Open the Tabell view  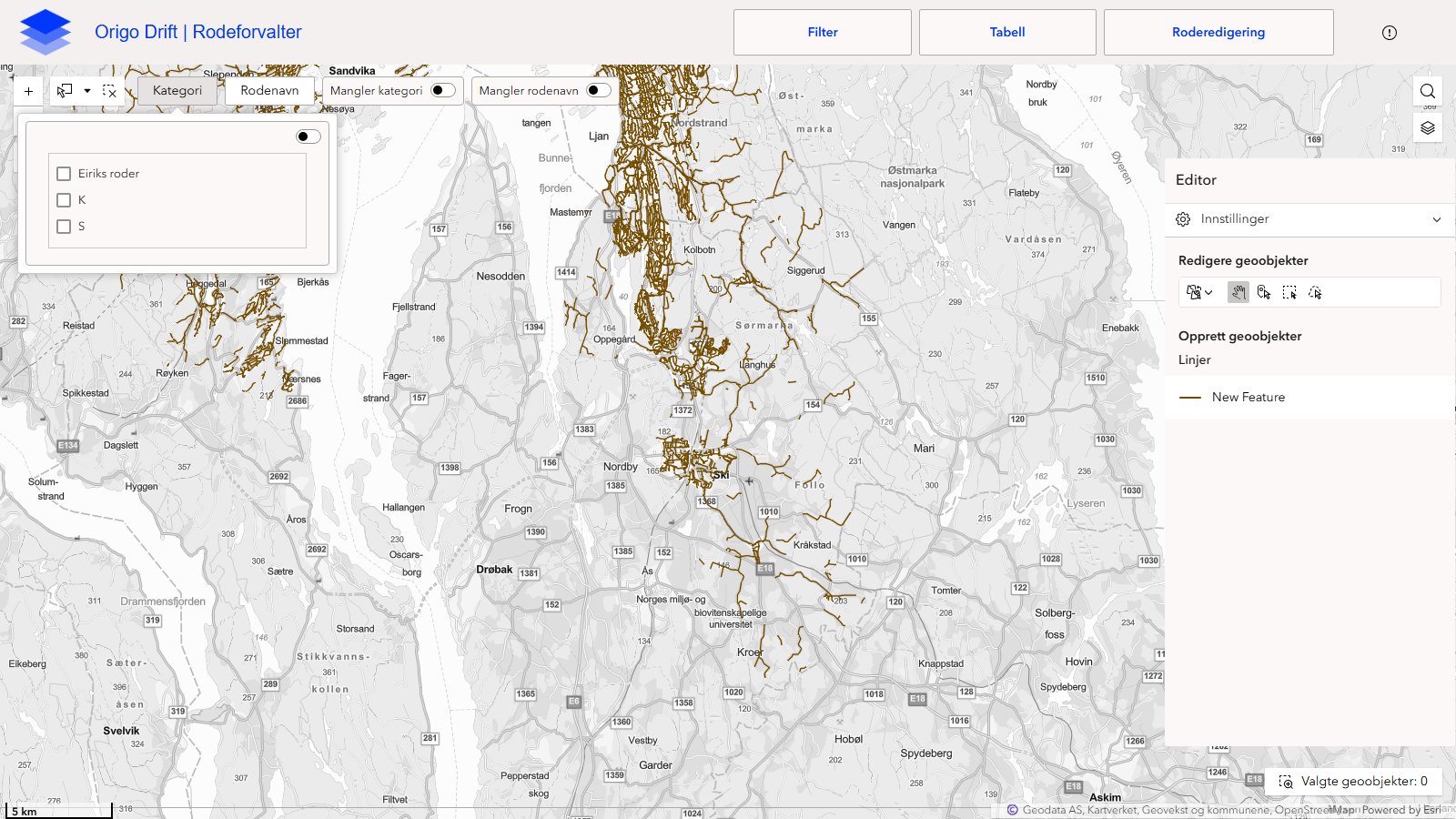tap(1007, 32)
